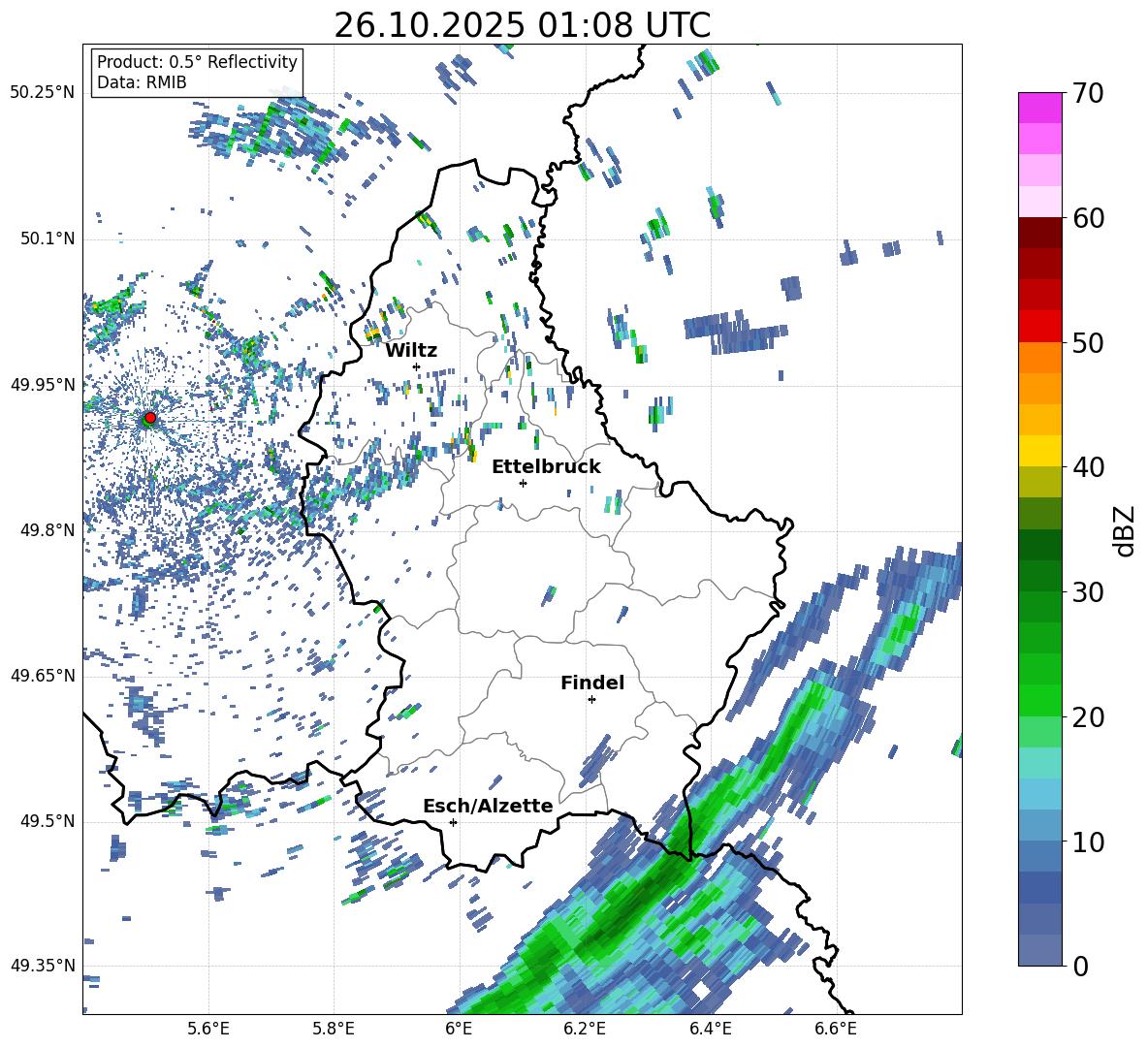The image size is (1148, 1048).
Task: Click the title 26.10.2025 01:08 UTC
Action: pyautogui.click(x=523, y=25)
